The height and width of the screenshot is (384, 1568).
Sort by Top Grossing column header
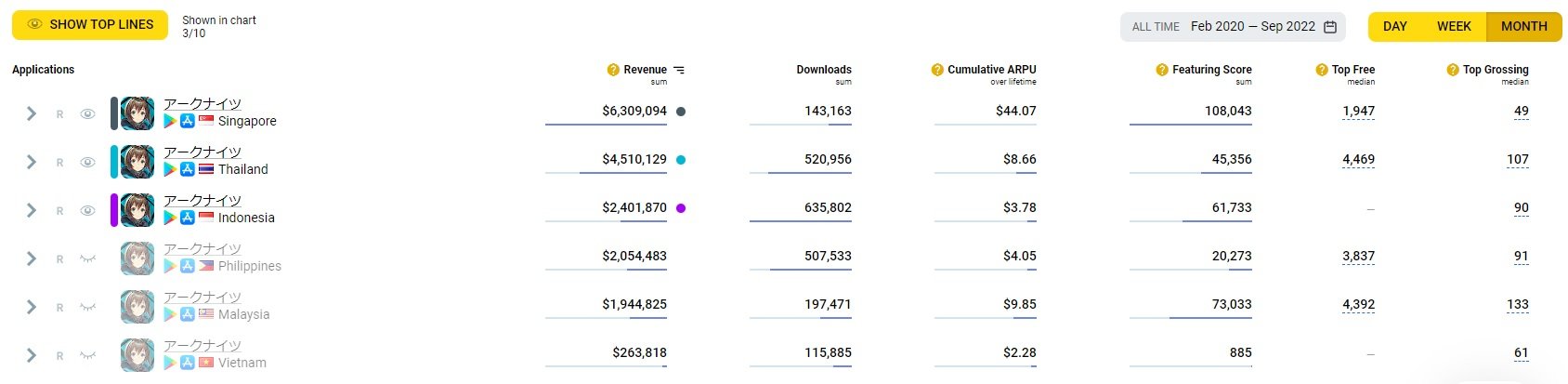click(1496, 70)
